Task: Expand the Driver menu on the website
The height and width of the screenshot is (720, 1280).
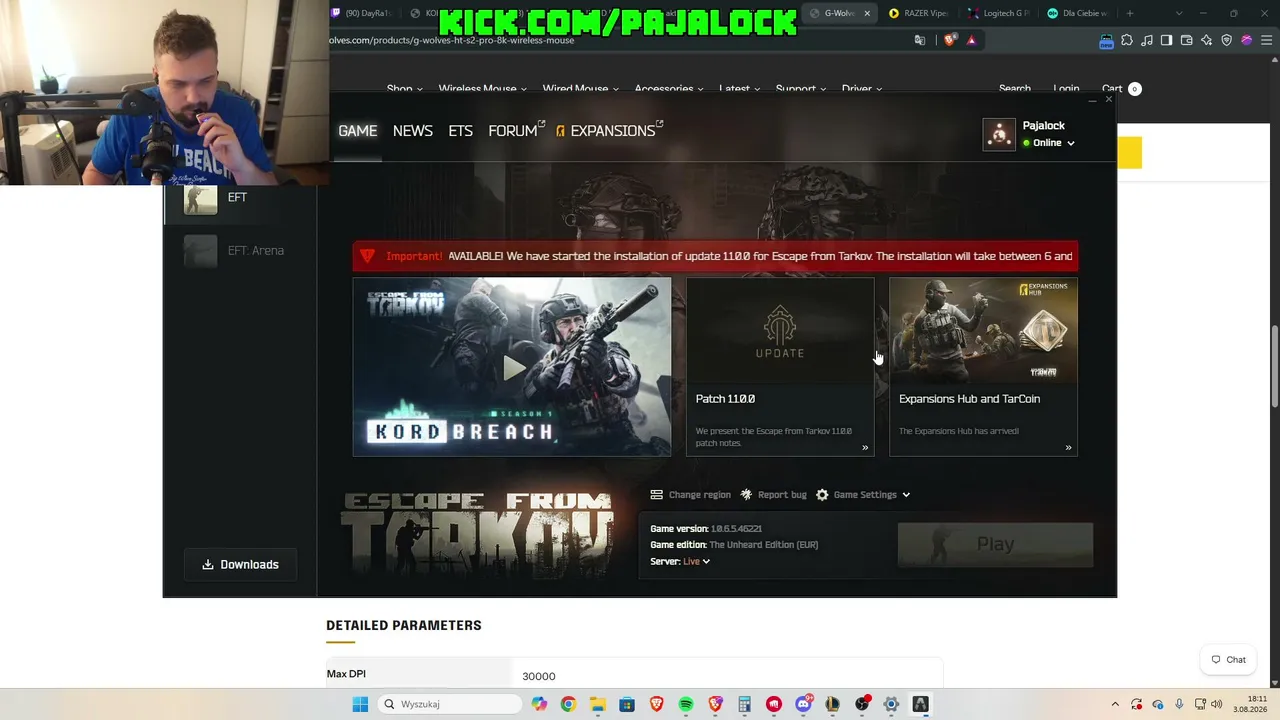Action: (862, 89)
